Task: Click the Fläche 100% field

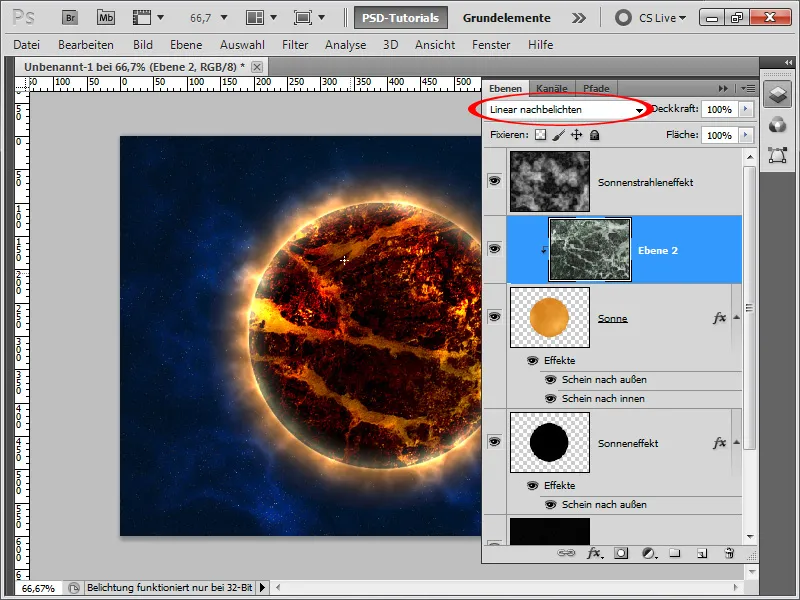Action: click(719, 135)
